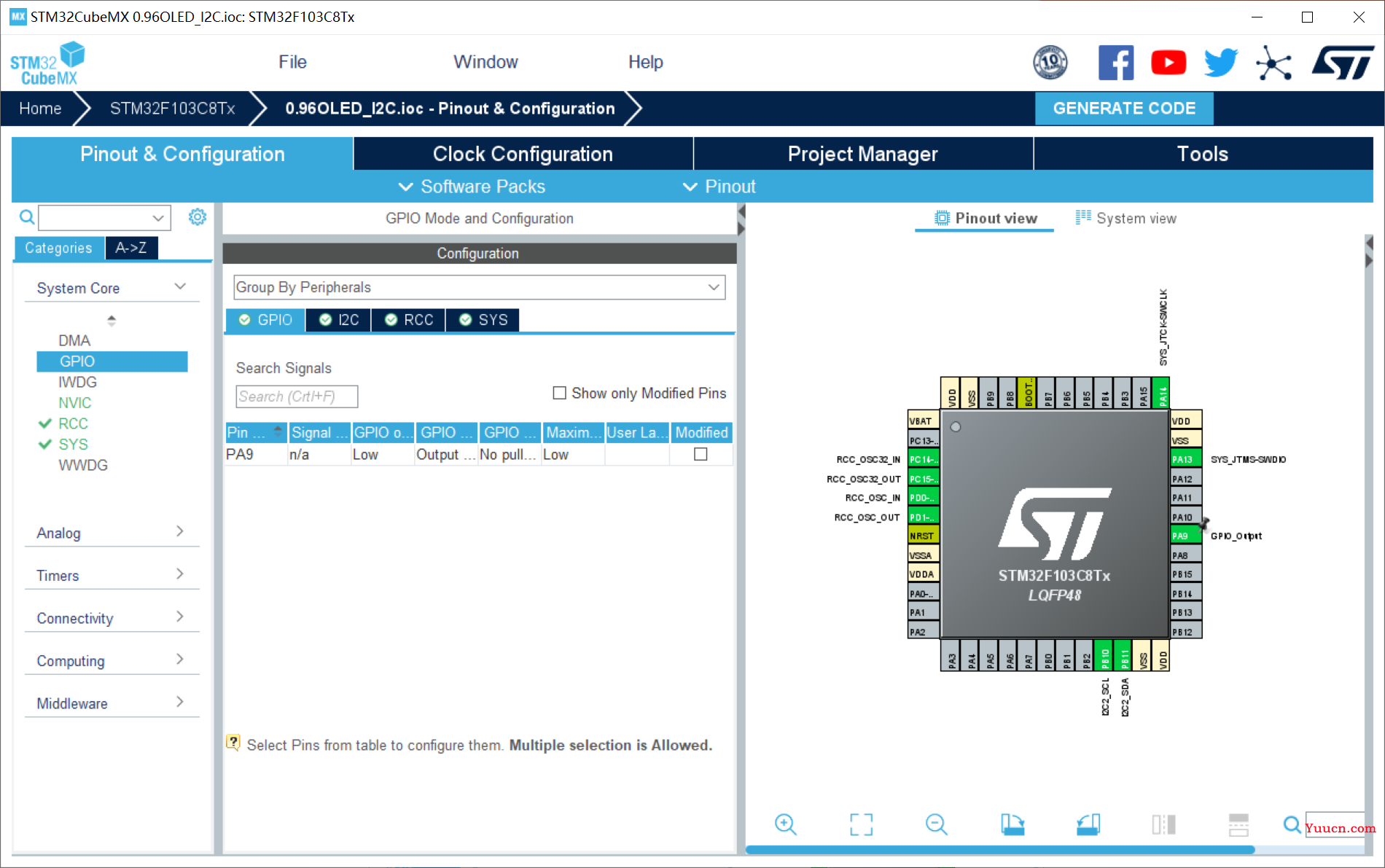Rotate the chip clockwise icon

[x=1013, y=824]
